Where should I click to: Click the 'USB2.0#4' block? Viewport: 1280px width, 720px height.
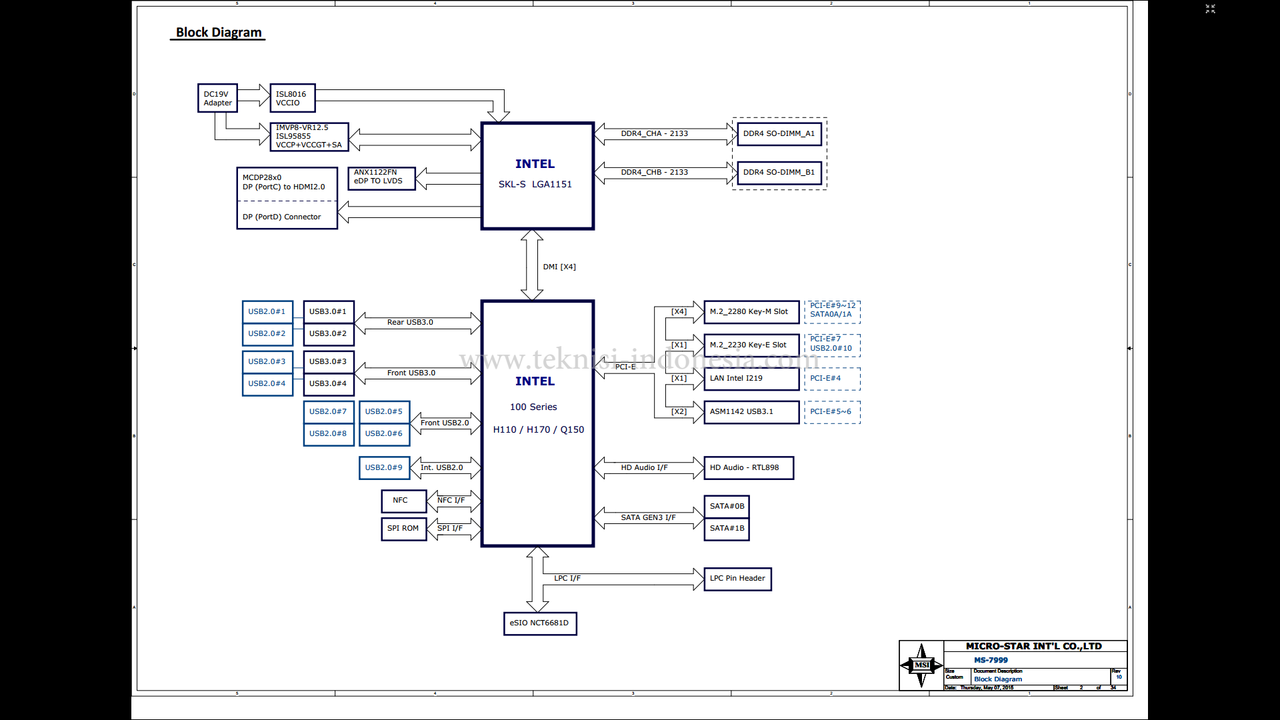267,384
